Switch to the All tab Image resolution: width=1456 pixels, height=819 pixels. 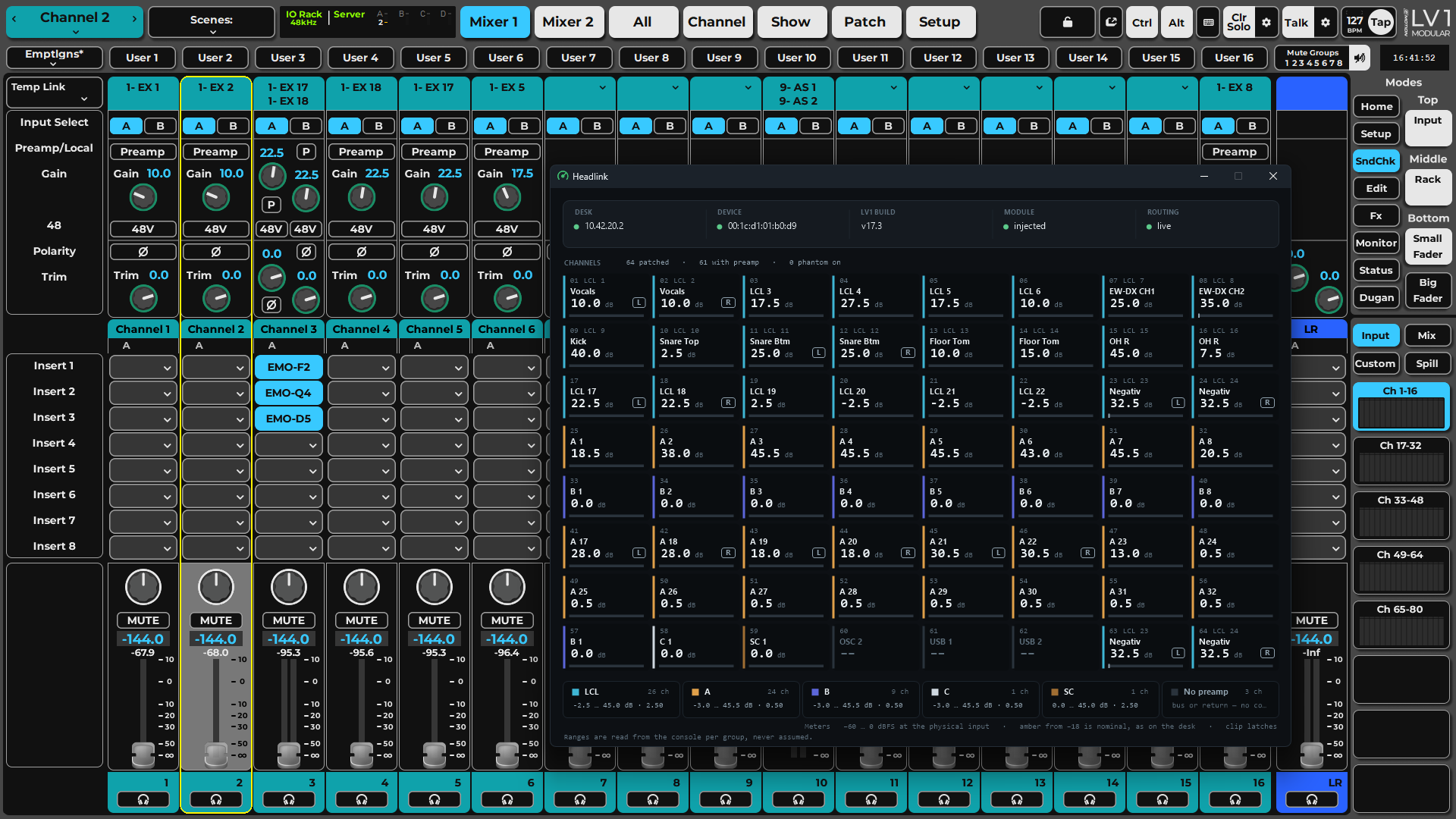[642, 22]
